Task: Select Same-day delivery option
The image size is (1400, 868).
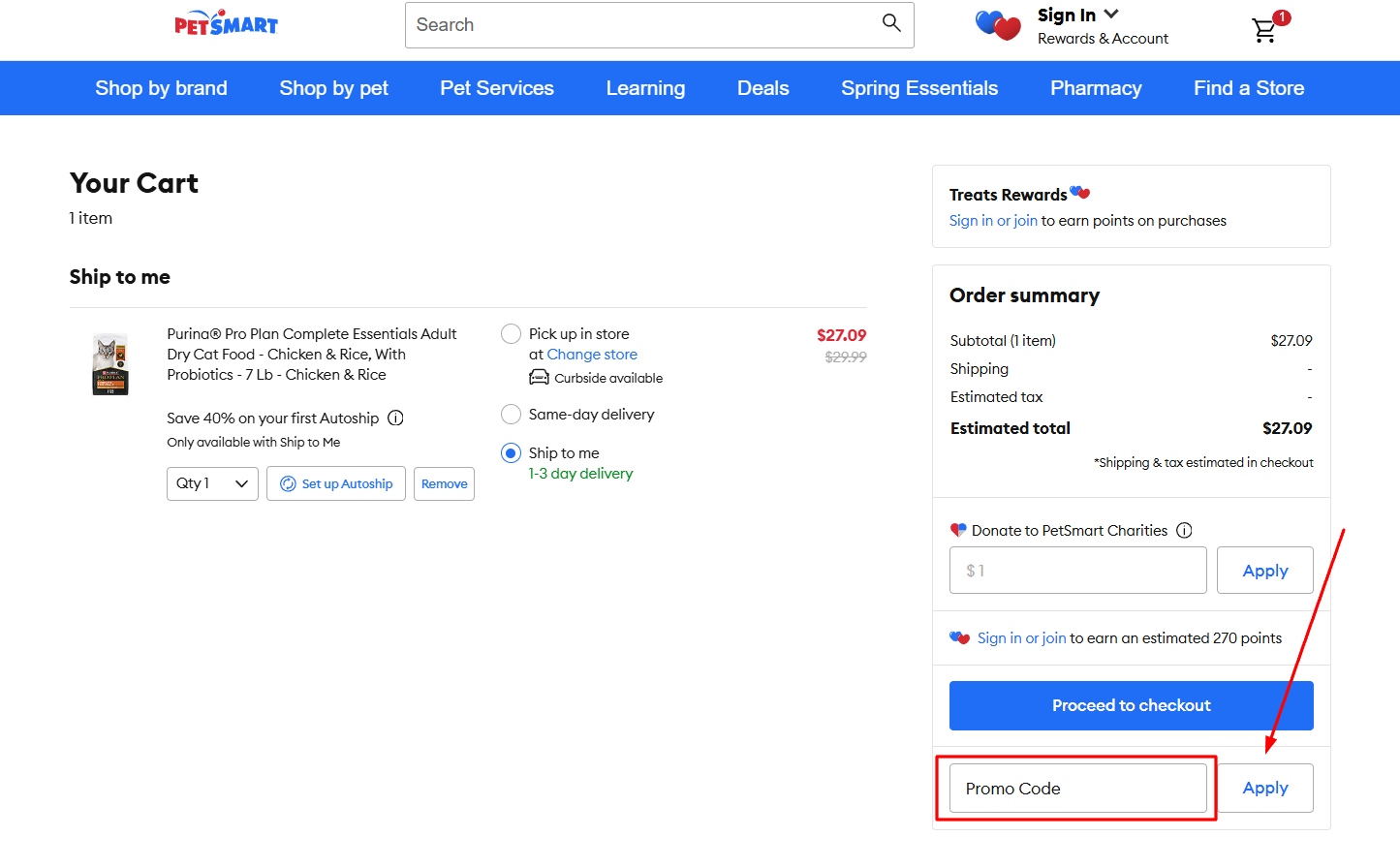Action: pyautogui.click(x=511, y=414)
